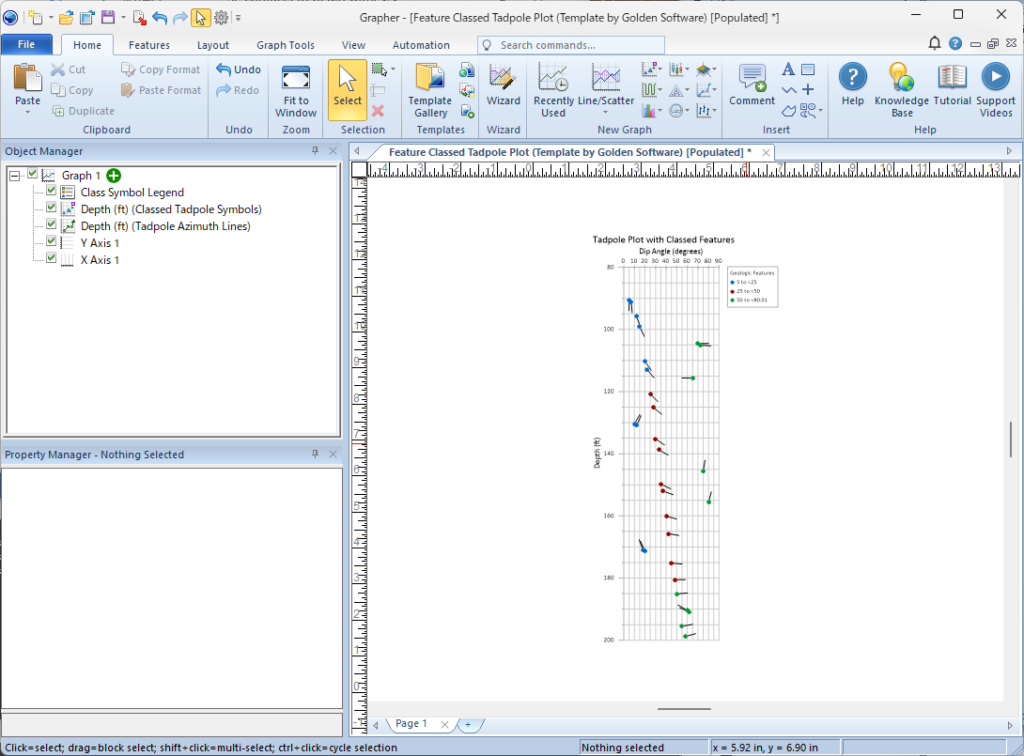
Task: Uncheck the Class Symbol Legend visibility checkbox
Action: click(x=51, y=192)
